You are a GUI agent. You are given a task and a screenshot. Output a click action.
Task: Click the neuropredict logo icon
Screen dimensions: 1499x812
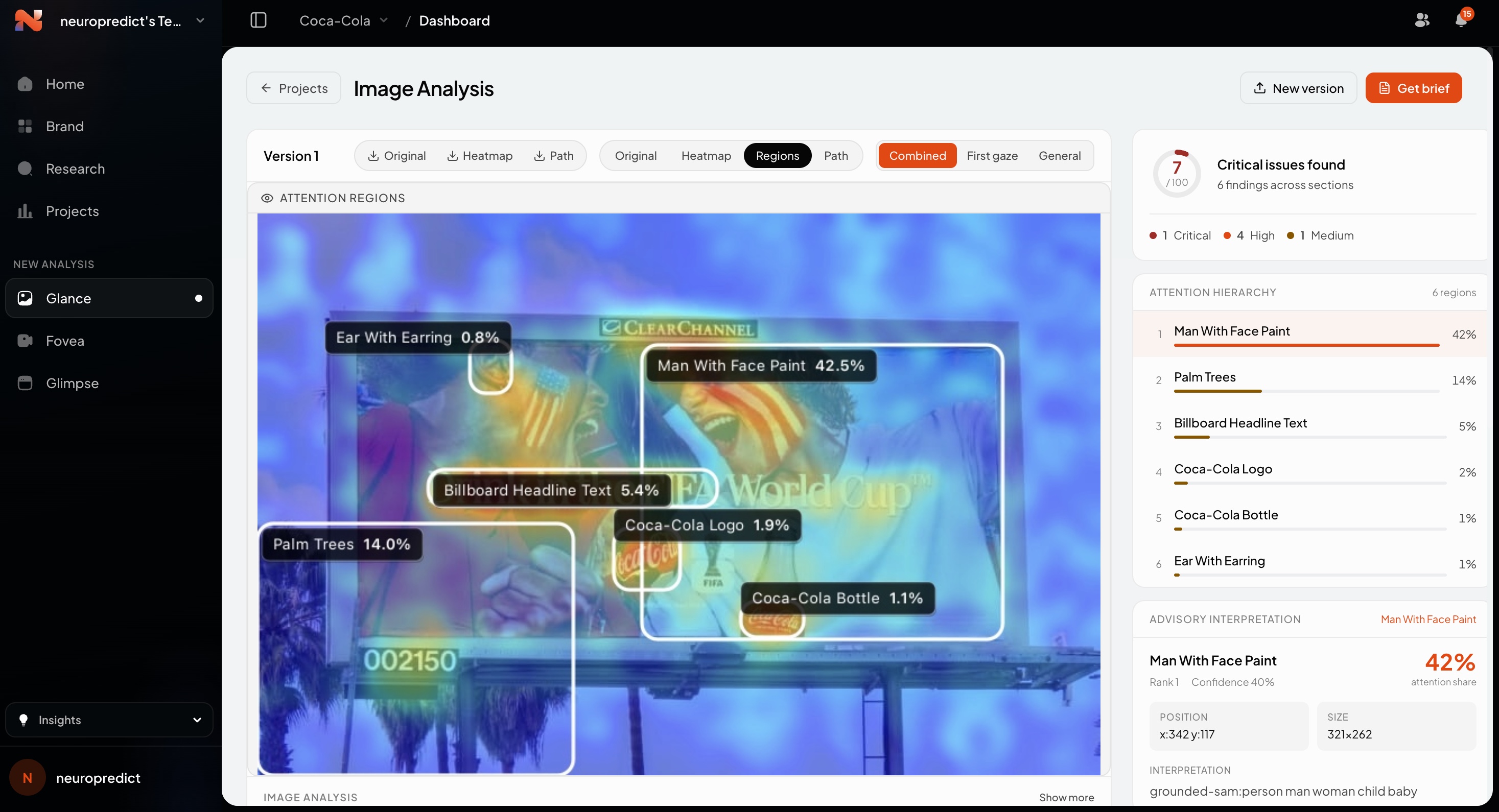[x=28, y=20]
